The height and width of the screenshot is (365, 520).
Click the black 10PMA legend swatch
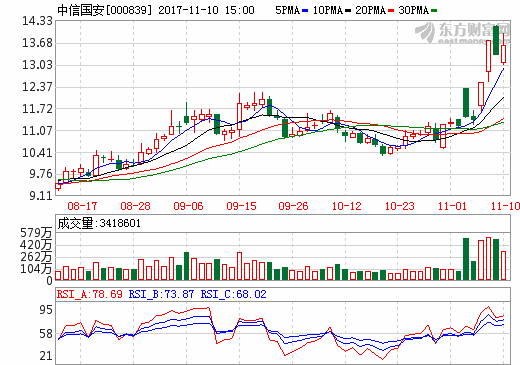(348, 11)
